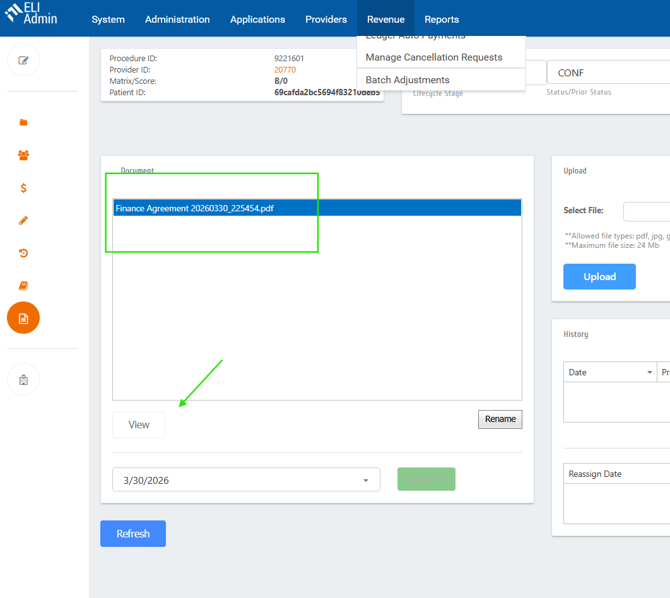Click the clipboard icon at sidebar bottom
The image size is (670, 598).
(23, 380)
